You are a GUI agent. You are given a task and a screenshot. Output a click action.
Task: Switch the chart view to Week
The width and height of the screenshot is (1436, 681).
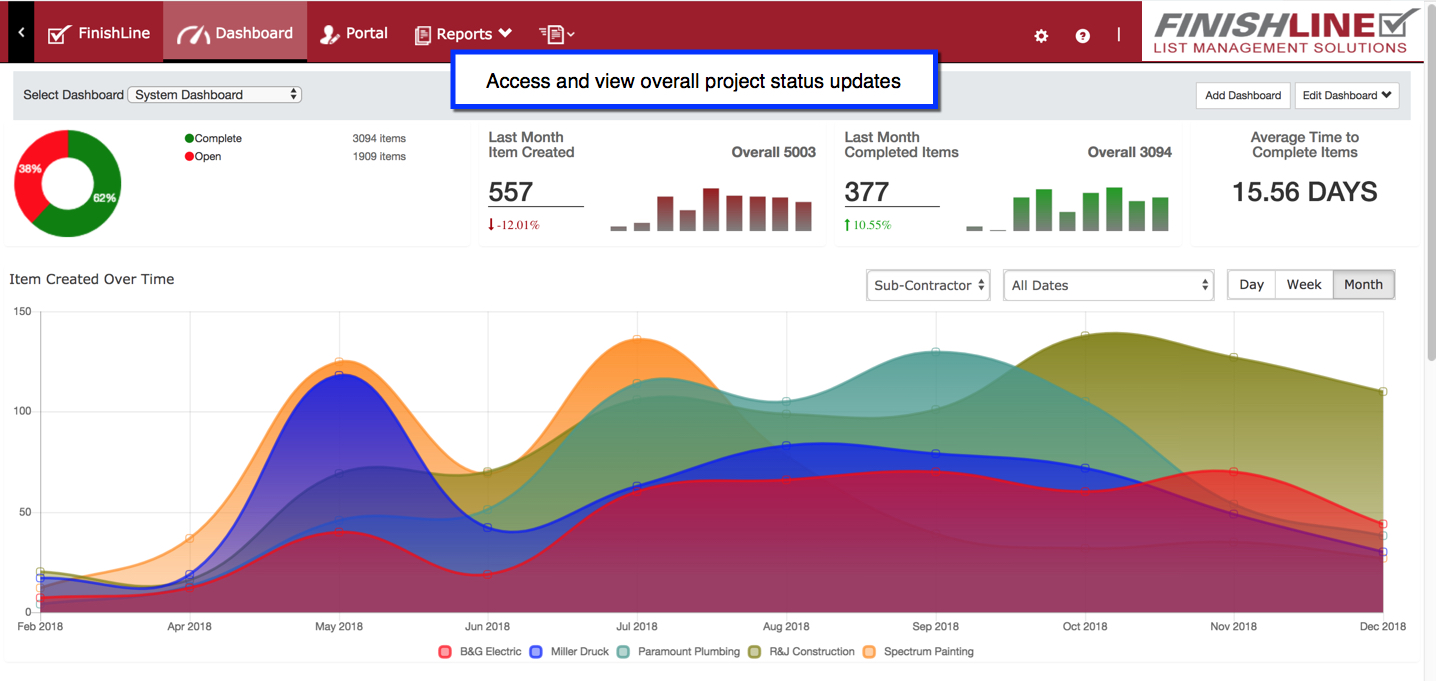pos(1304,284)
